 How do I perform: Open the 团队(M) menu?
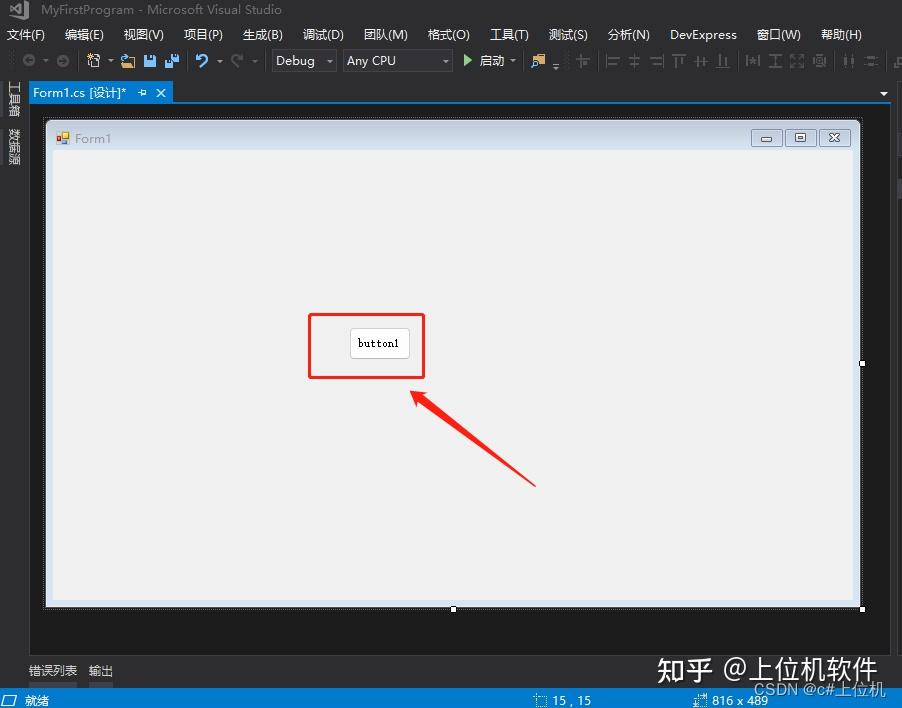tap(385, 35)
